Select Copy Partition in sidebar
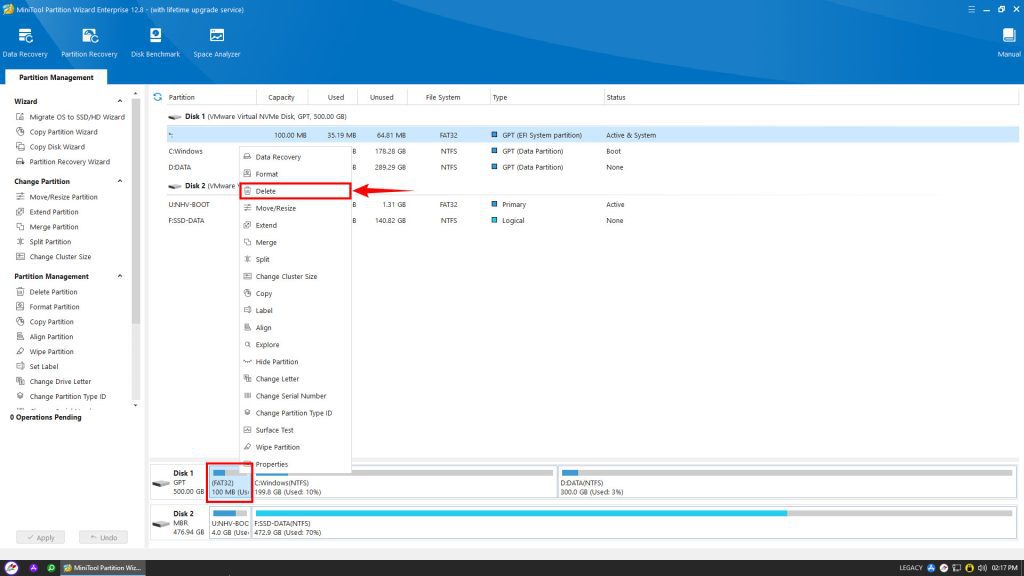Screen dimensions: 1024x576 (x=44, y=322)
